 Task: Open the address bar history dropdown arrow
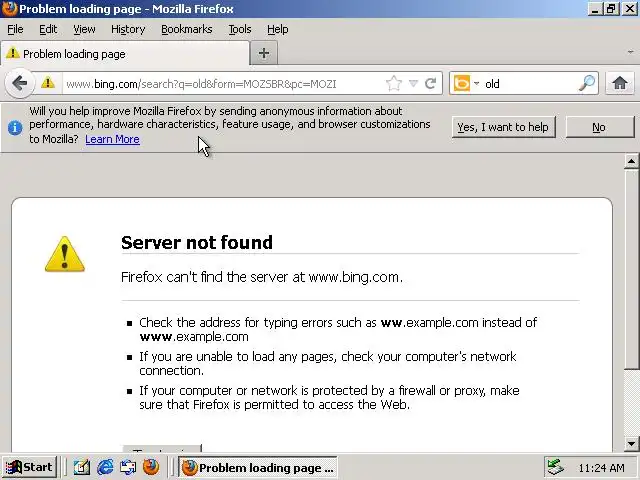point(413,84)
